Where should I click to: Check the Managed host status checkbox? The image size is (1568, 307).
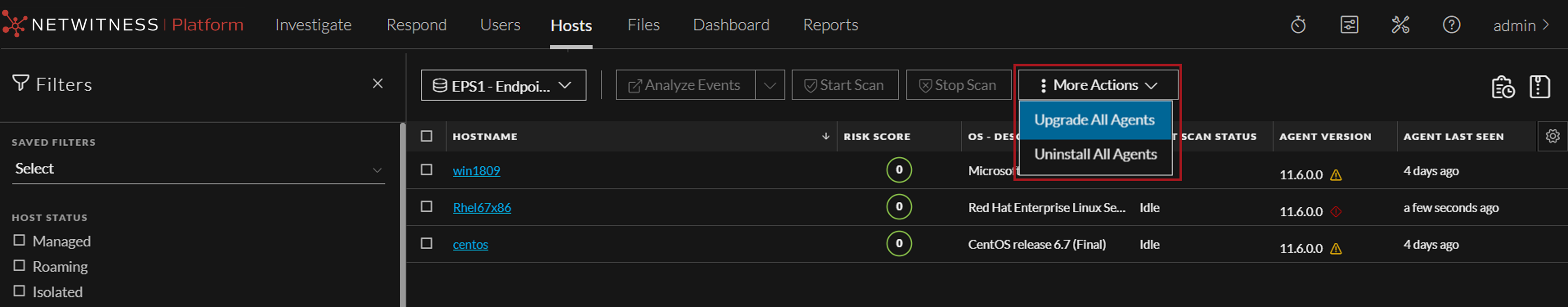pyautogui.click(x=20, y=241)
